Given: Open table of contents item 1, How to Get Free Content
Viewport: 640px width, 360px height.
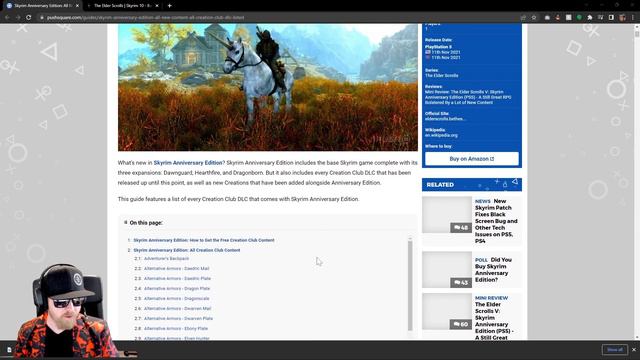Looking at the screenshot, I should [204, 240].
